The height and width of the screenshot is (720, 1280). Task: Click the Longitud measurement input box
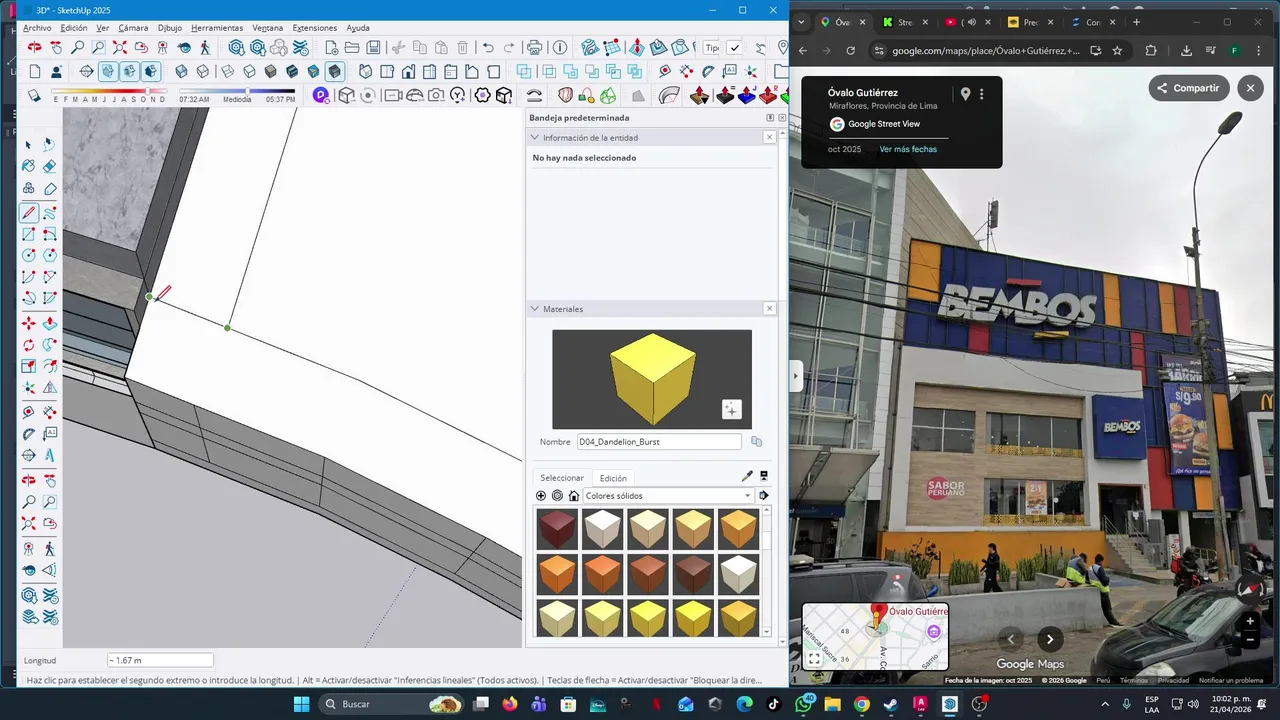click(160, 660)
